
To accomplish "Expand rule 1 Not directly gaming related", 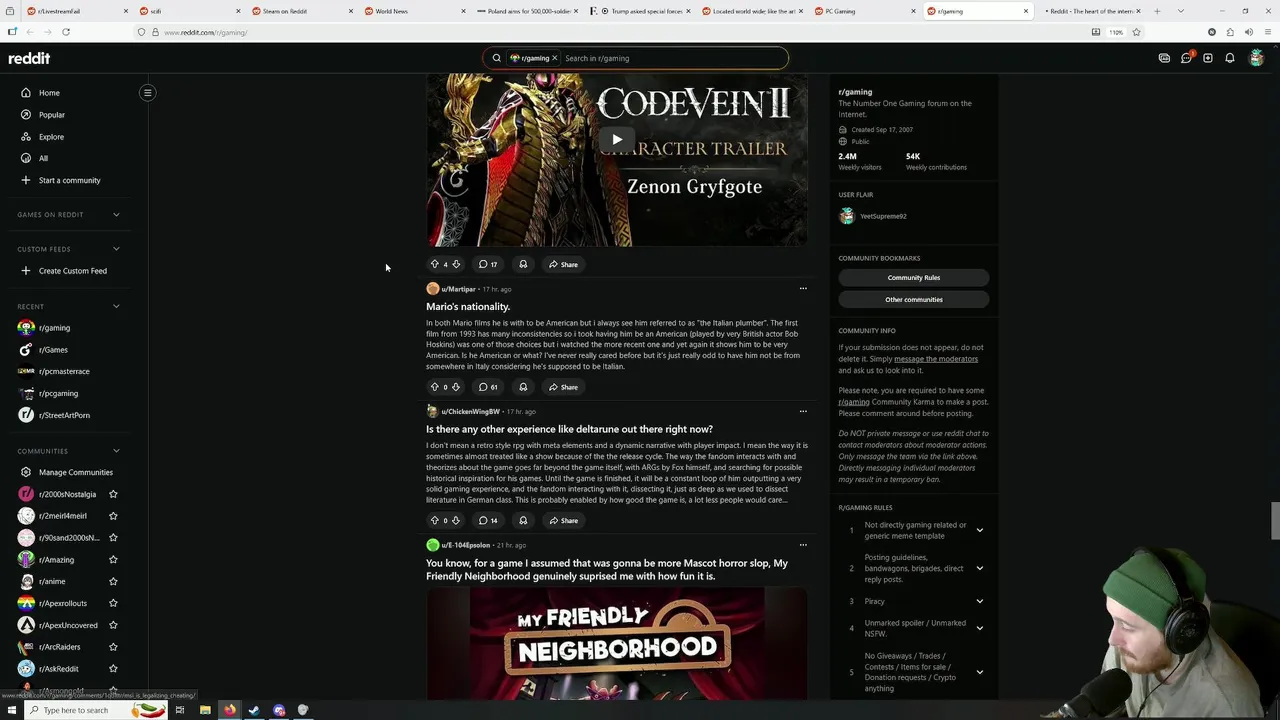I will point(979,530).
